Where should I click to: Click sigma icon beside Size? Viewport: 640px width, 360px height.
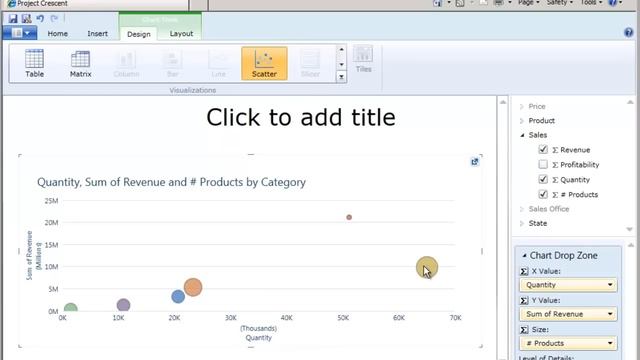[x=524, y=329]
